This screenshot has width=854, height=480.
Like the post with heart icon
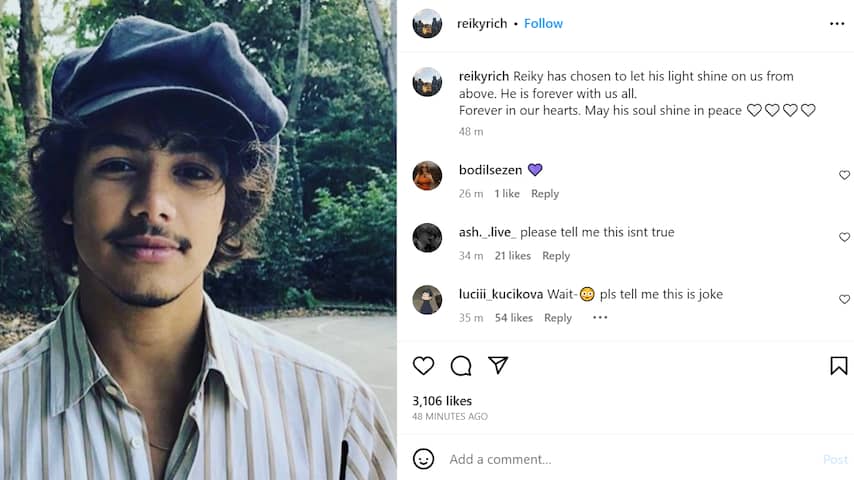(x=424, y=366)
